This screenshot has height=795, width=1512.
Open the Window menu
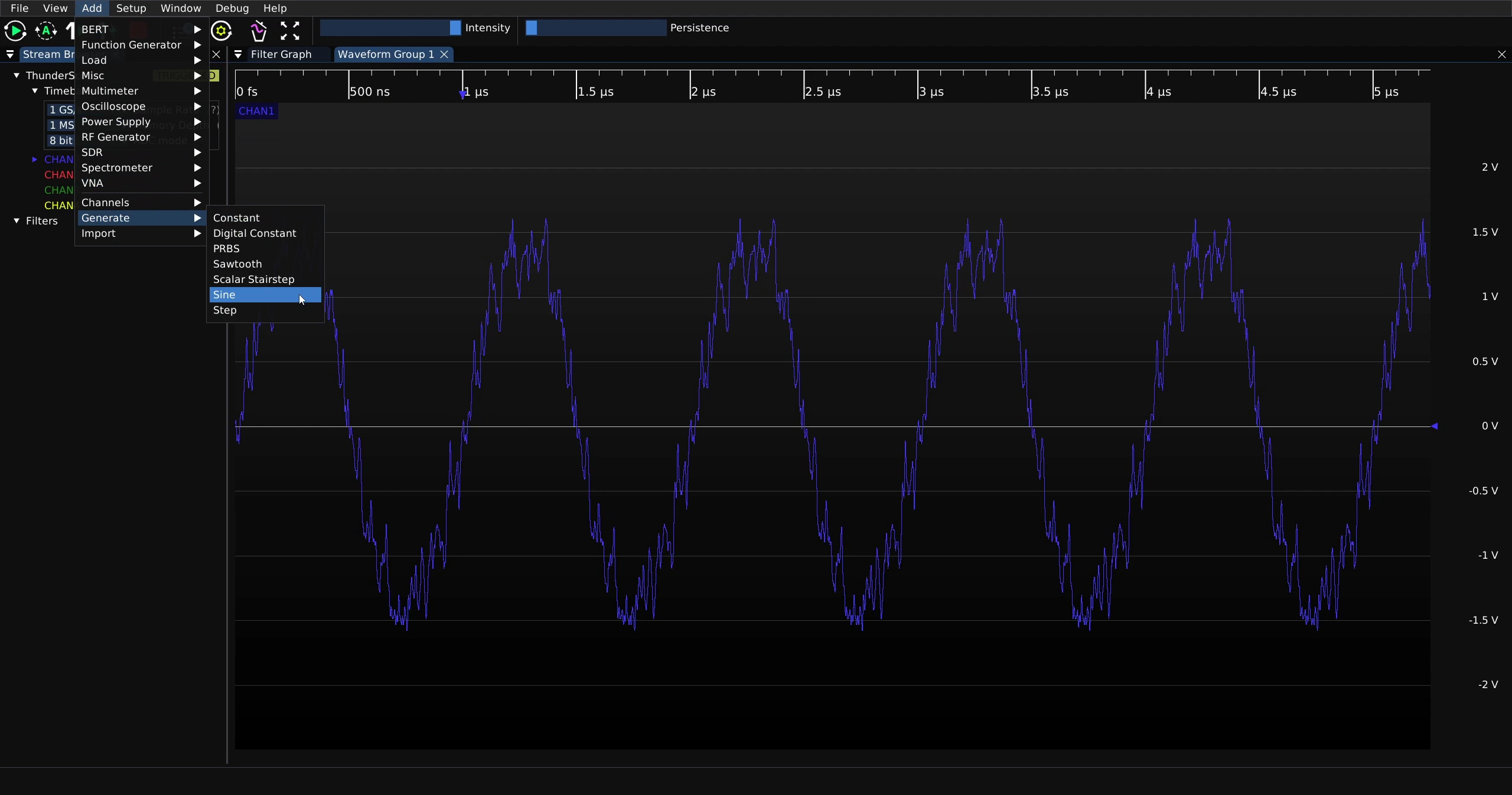[x=181, y=8]
